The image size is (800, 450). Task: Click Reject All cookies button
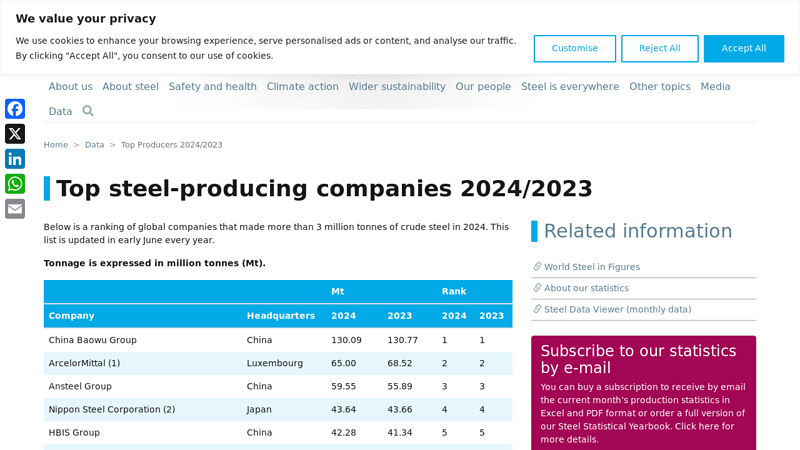tap(660, 48)
